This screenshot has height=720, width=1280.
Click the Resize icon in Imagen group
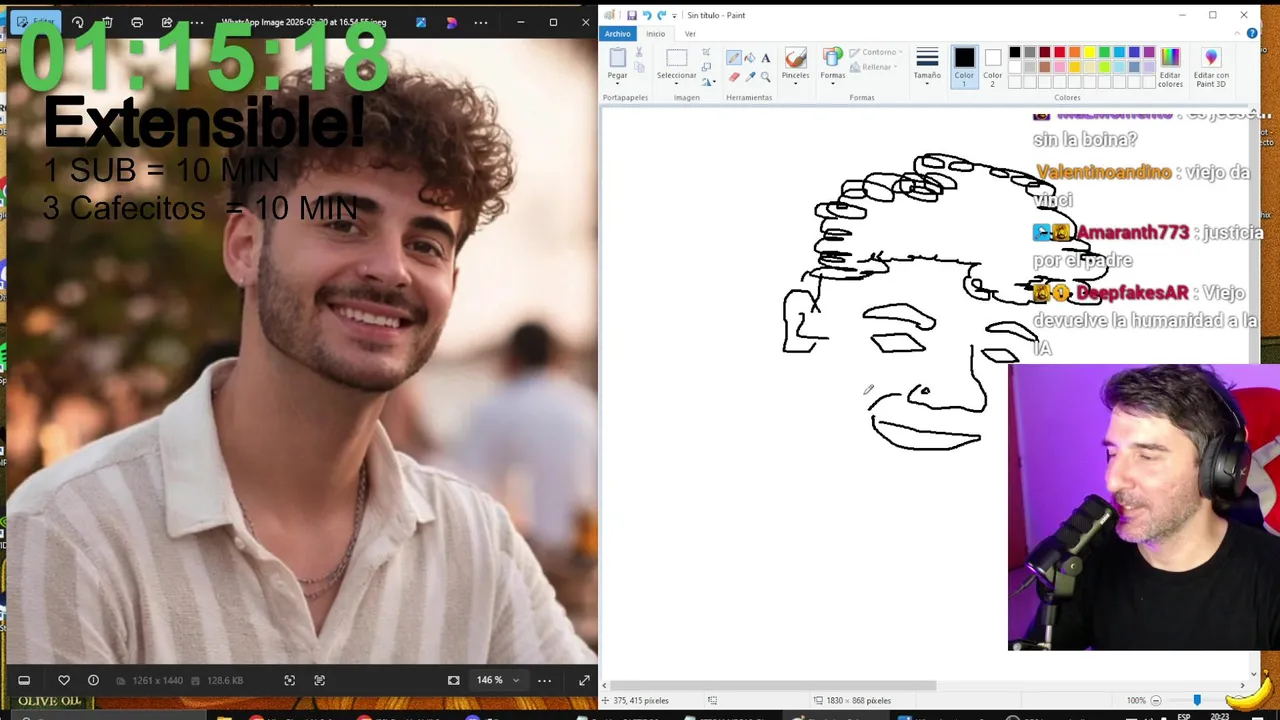[706, 67]
